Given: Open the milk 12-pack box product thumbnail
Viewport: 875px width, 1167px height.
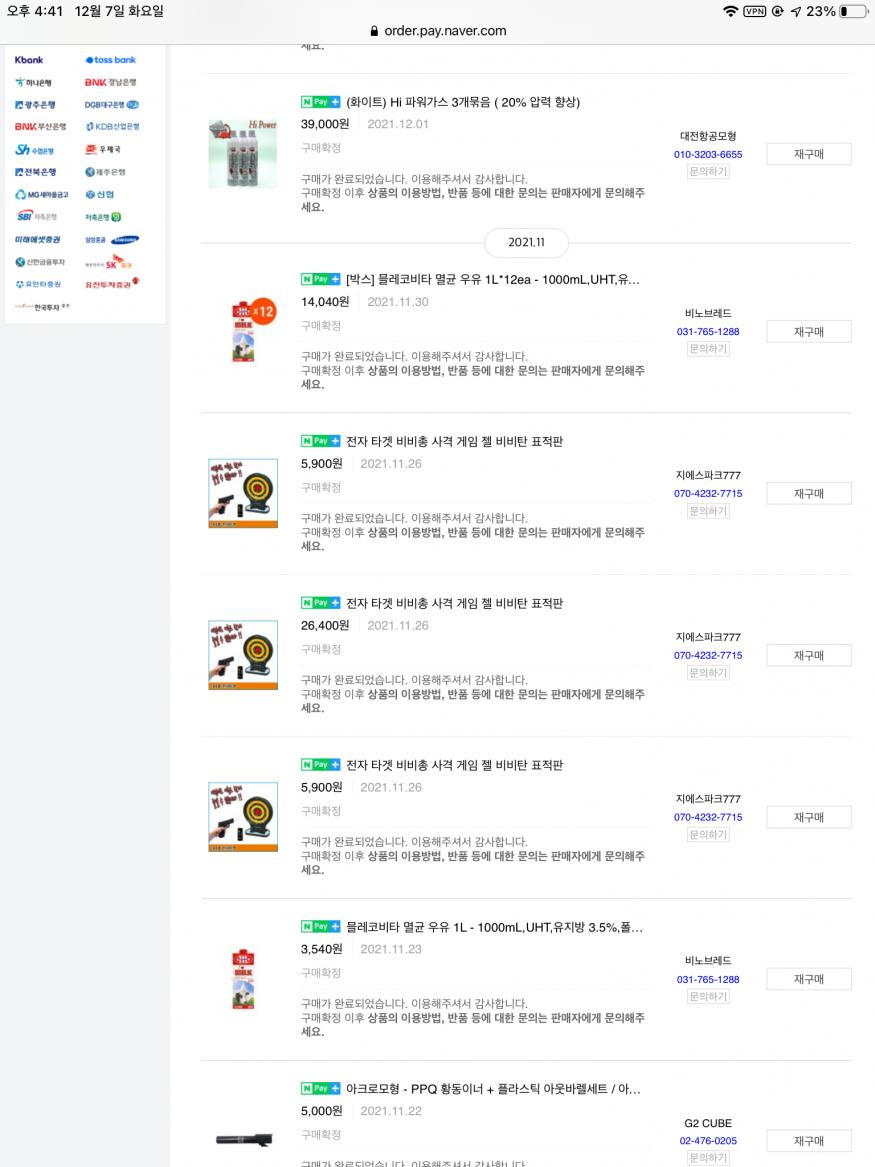Looking at the screenshot, I should click(243, 331).
